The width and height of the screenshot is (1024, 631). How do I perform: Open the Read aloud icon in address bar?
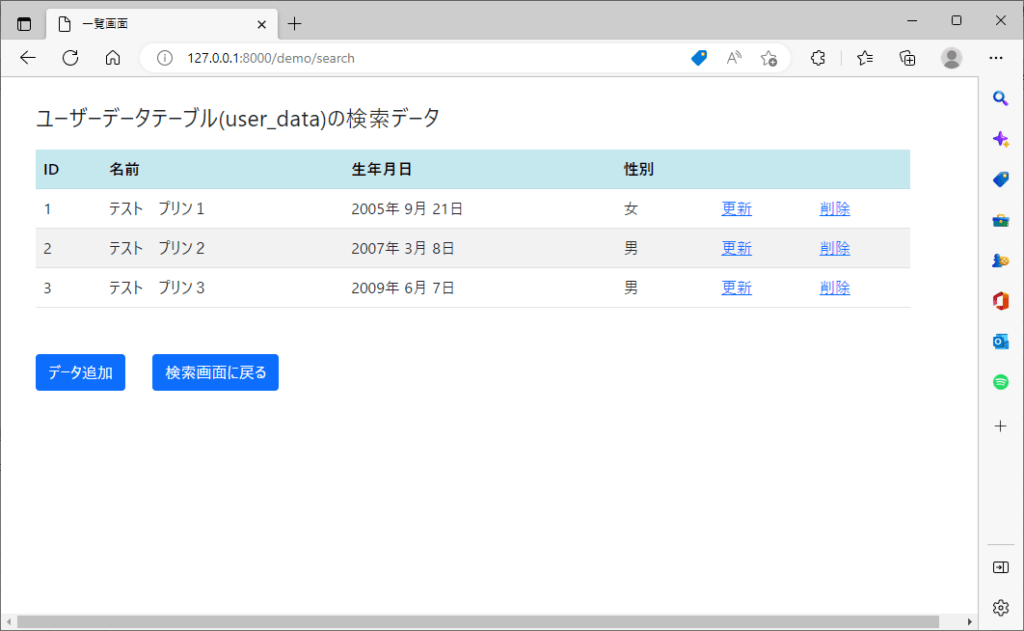click(x=734, y=58)
